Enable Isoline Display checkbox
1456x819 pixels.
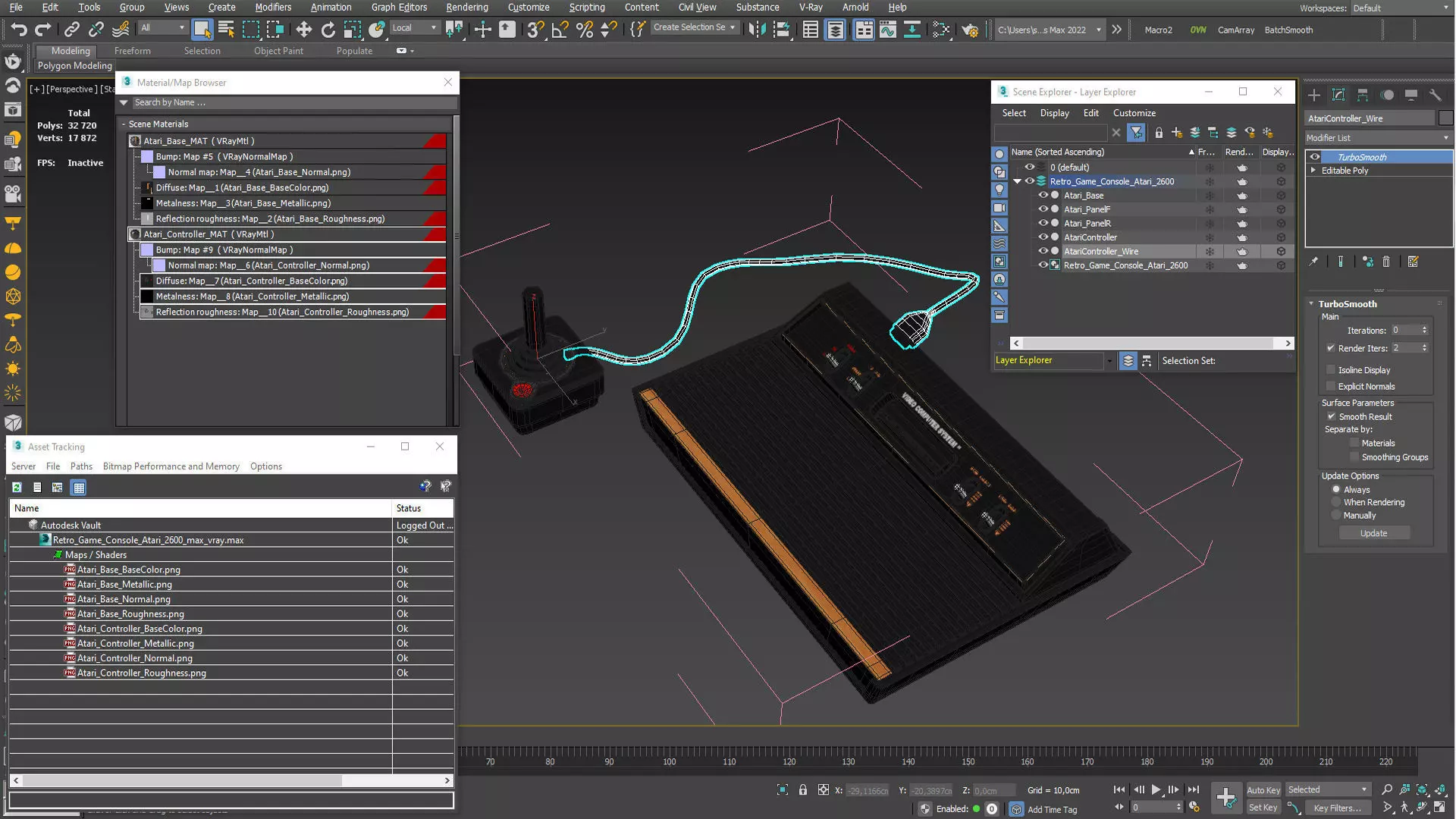[x=1330, y=370]
